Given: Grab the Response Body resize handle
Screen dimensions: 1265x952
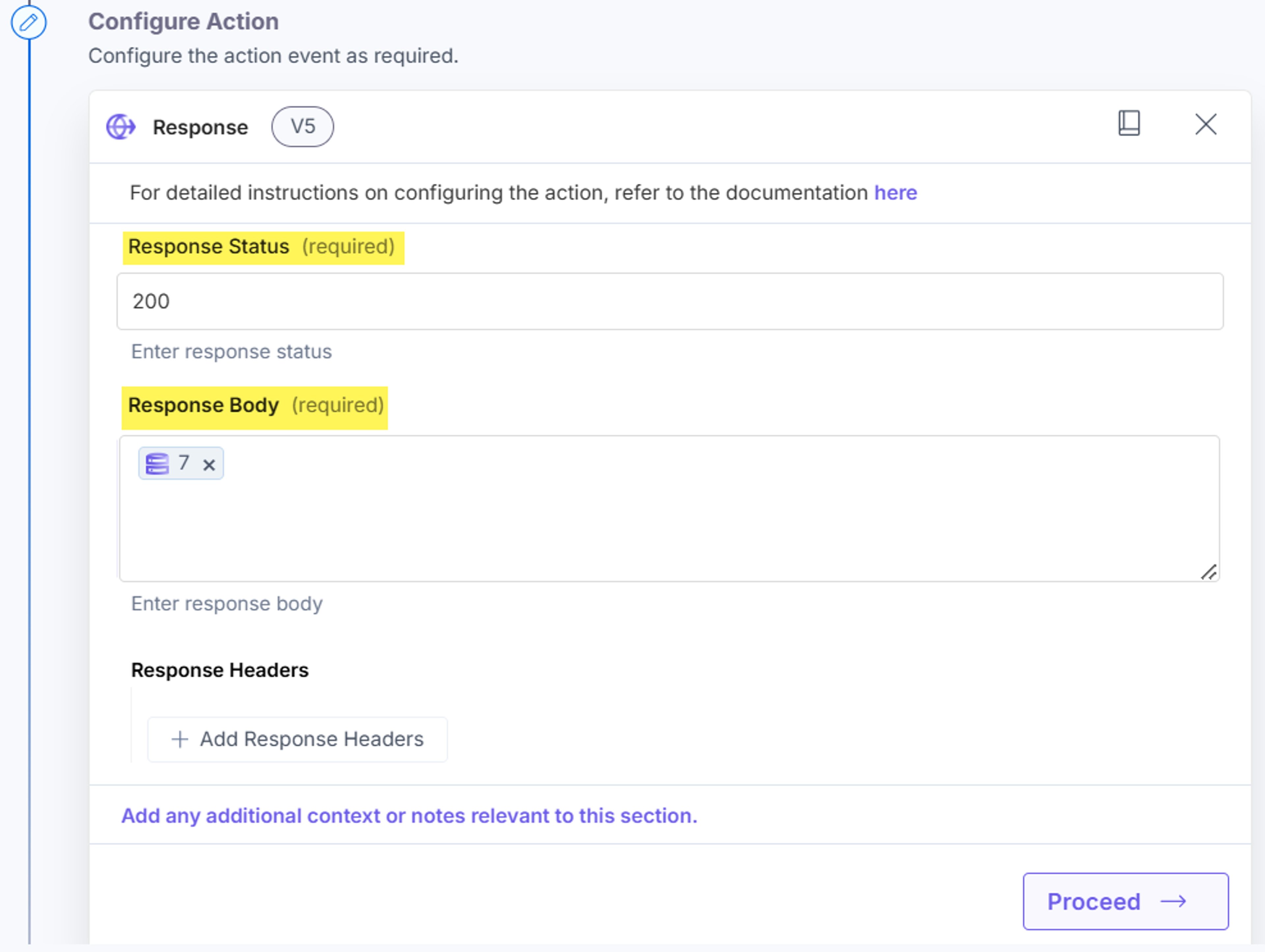Looking at the screenshot, I should [x=1208, y=572].
